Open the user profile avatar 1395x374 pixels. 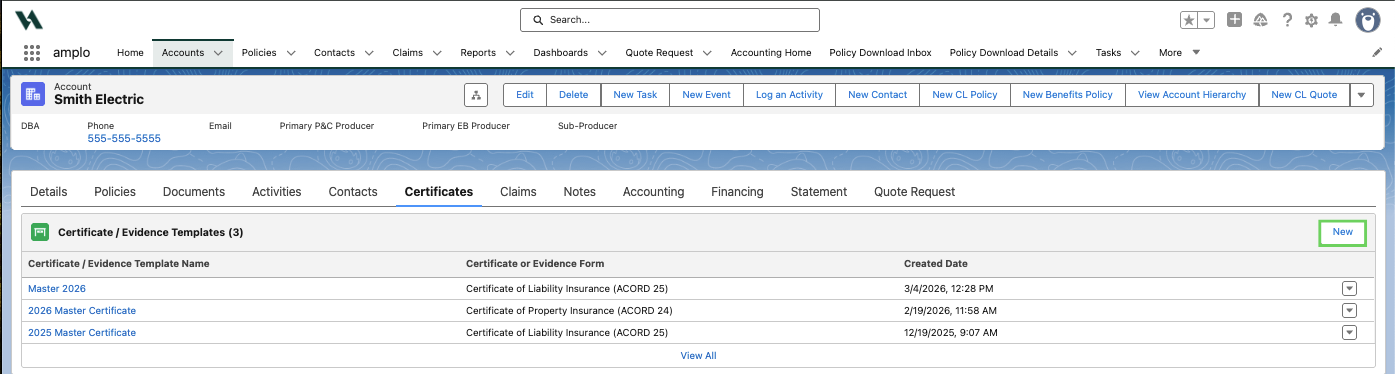coord(1368,20)
